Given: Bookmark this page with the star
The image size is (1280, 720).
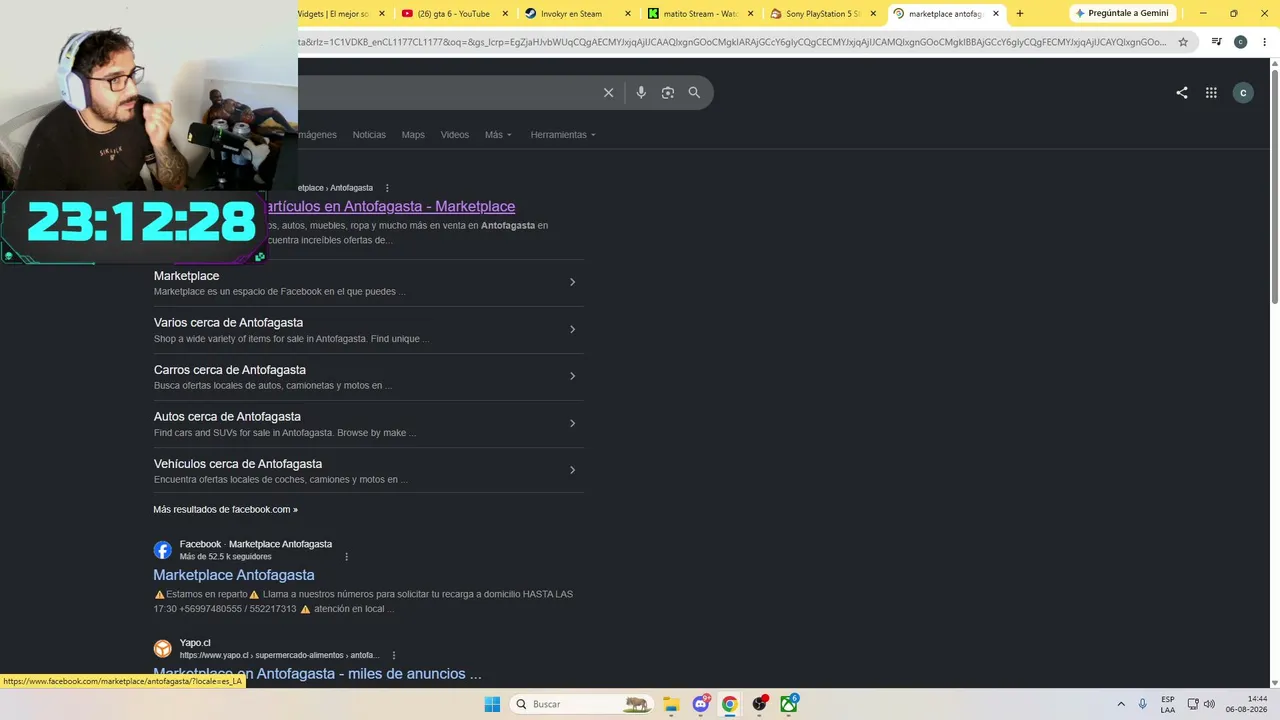Looking at the screenshot, I should pos(1183,42).
